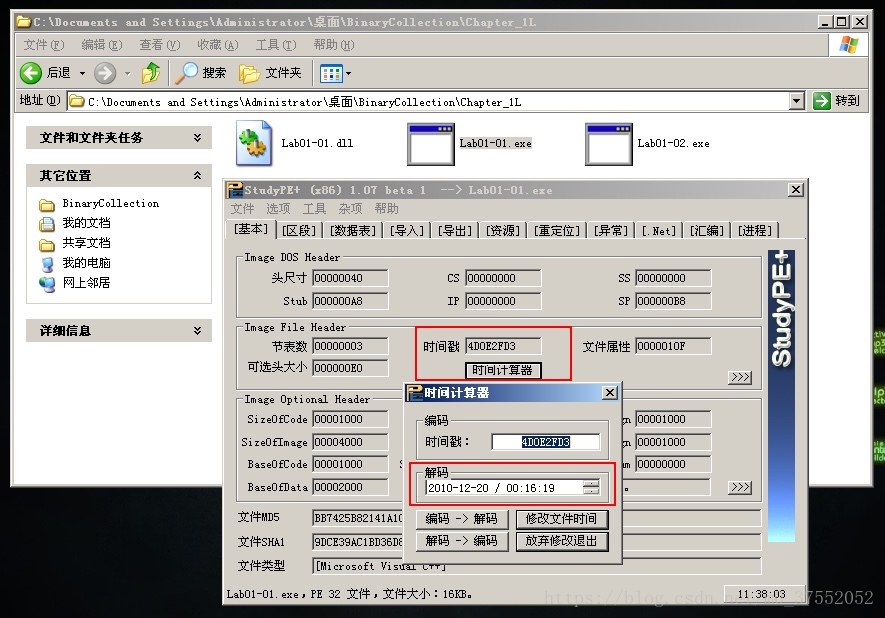Click the timestamp 4D0E2FD3 field in File Header
885x618 pixels.
503,346
